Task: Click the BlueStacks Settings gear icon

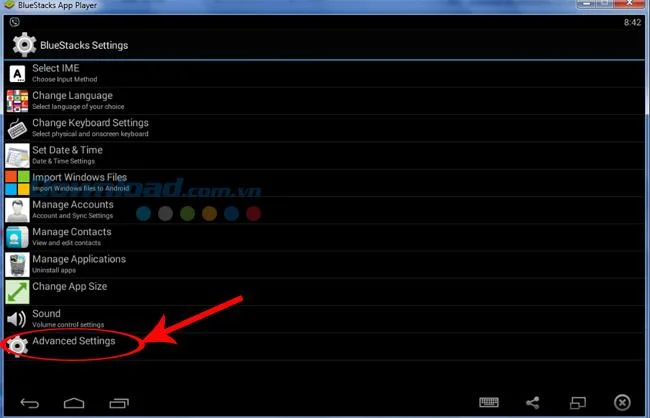Action: coord(24,44)
